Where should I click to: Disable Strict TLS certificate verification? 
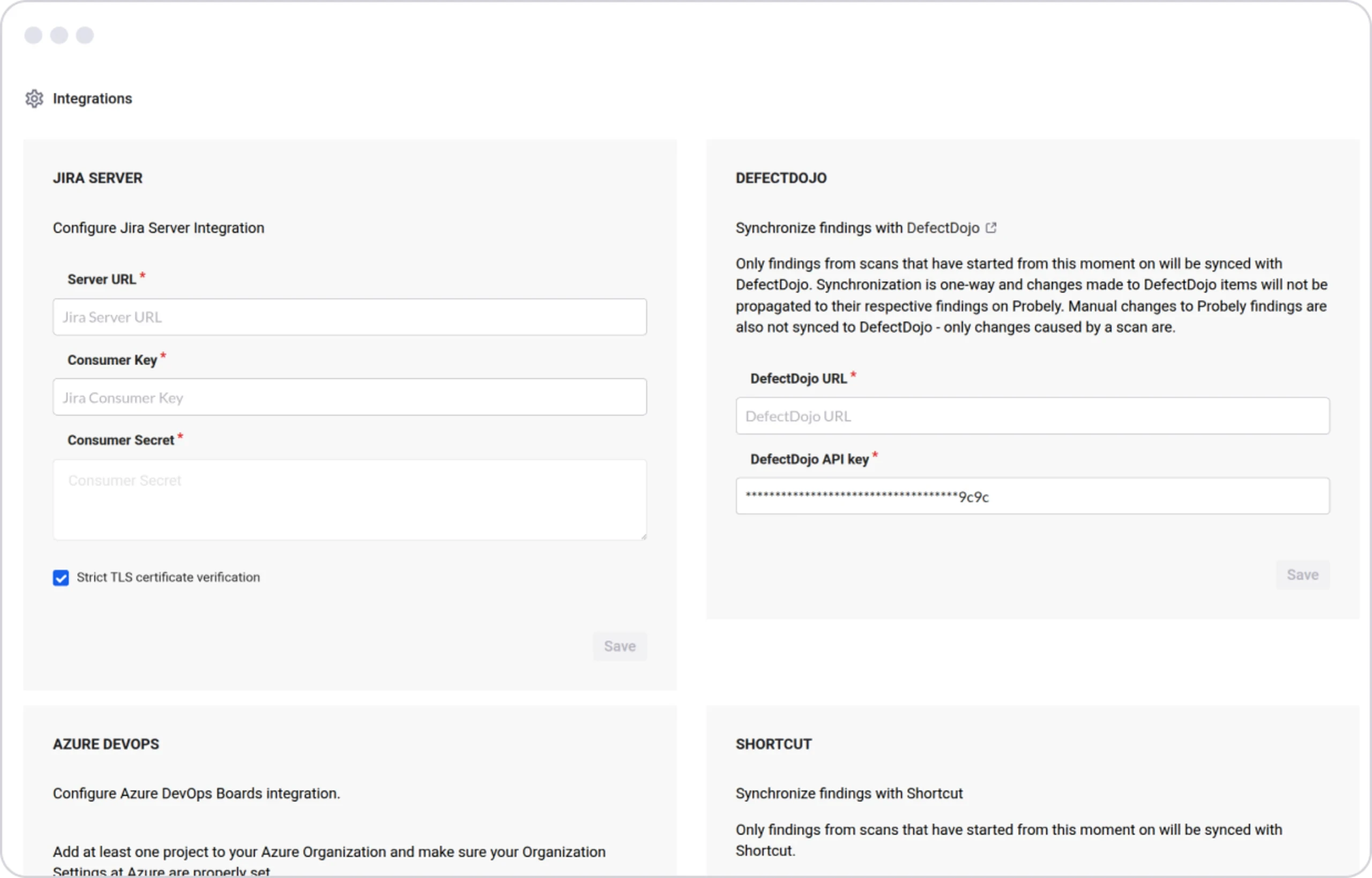(61, 577)
